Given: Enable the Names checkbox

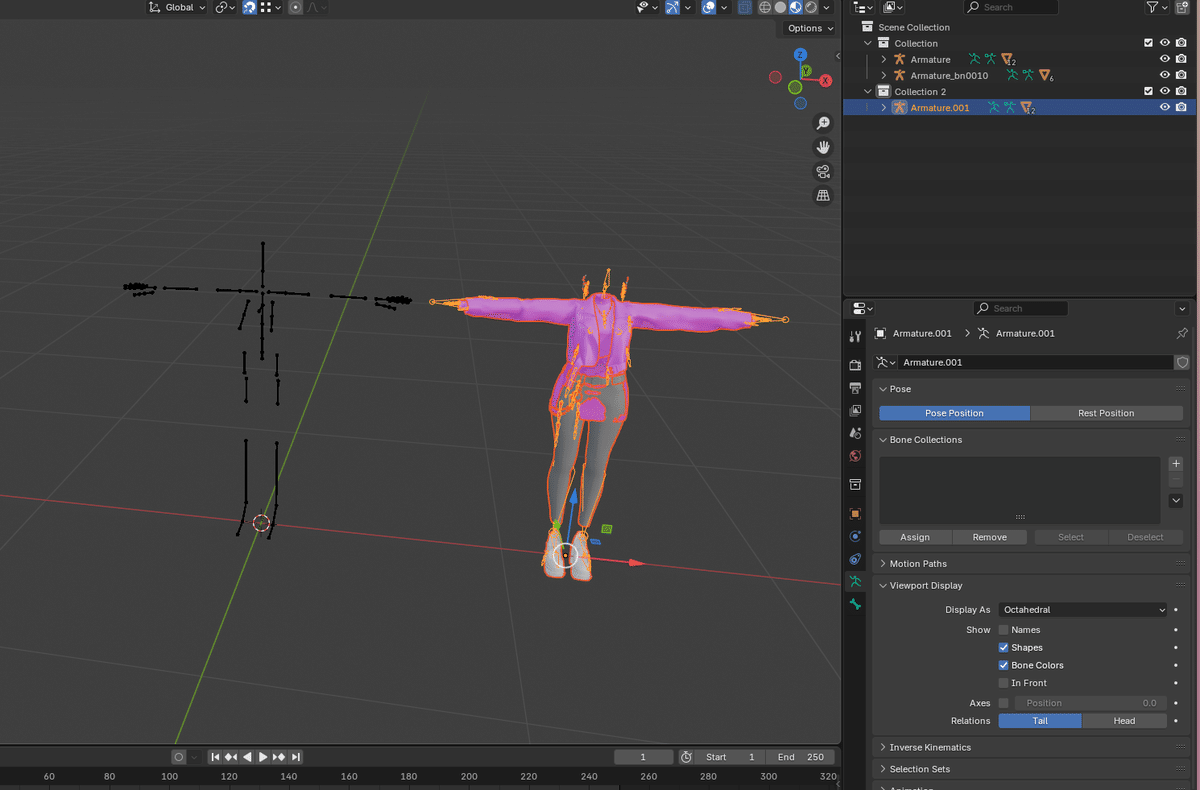Looking at the screenshot, I should (x=1003, y=630).
